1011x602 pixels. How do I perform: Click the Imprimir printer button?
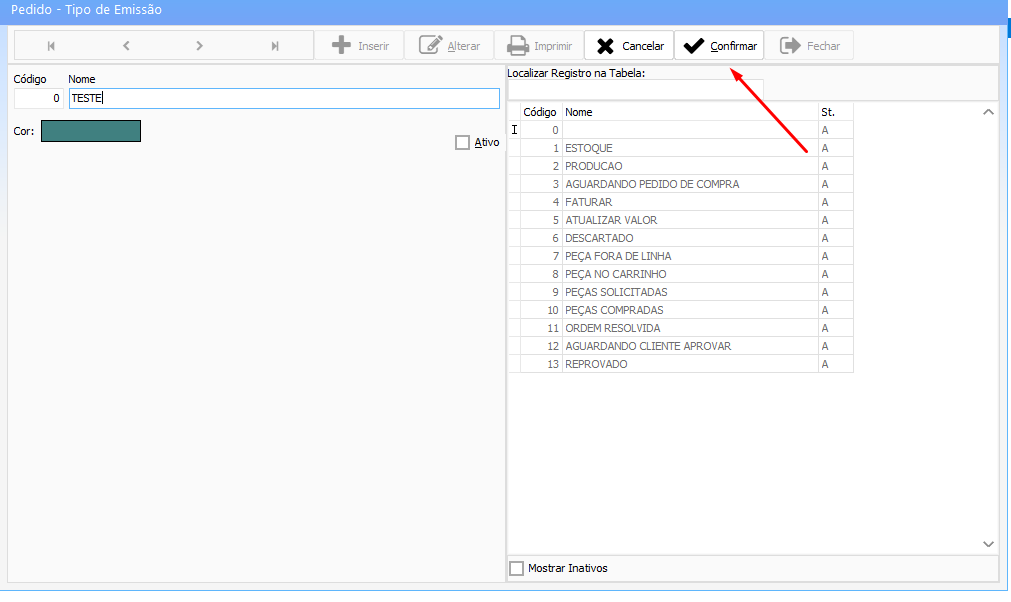pyautogui.click(x=539, y=46)
